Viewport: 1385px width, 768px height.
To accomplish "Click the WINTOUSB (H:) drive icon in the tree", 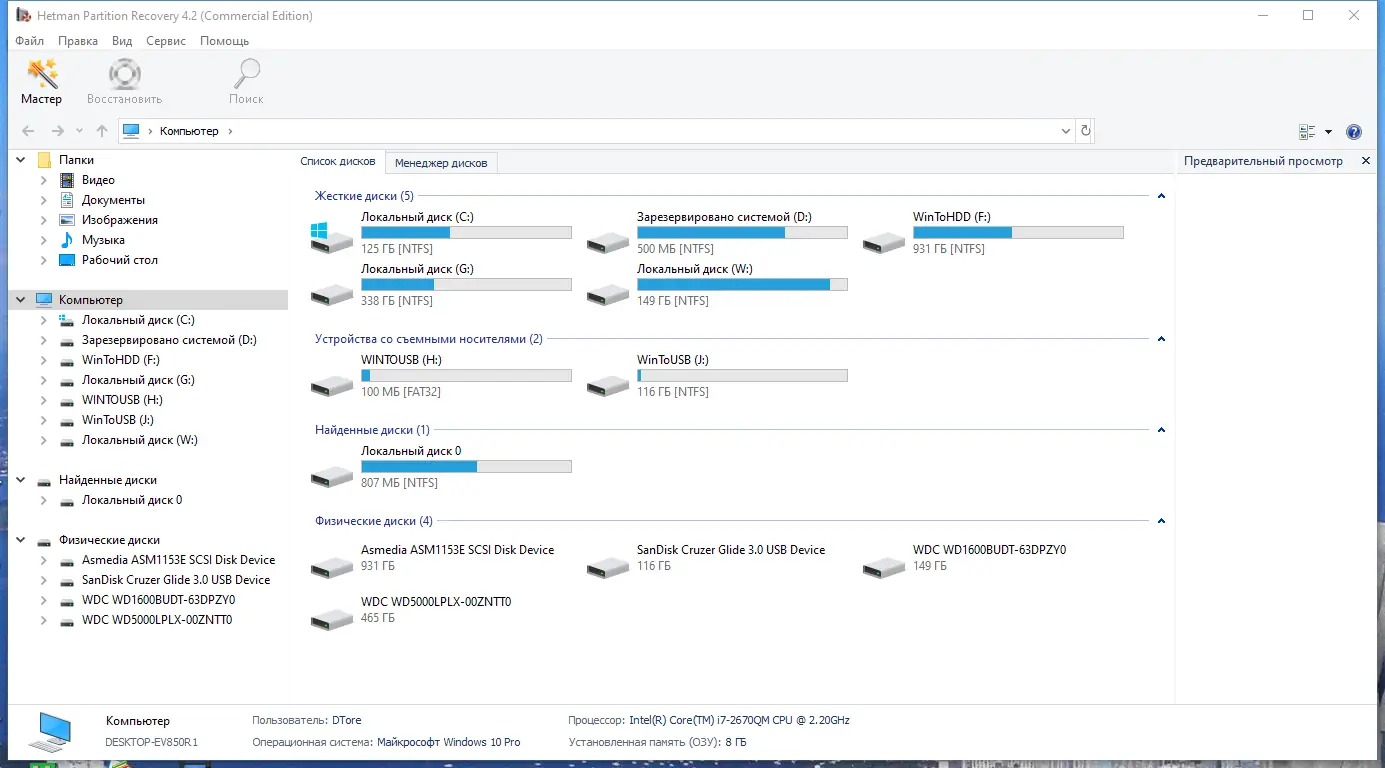I will (x=67, y=400).
